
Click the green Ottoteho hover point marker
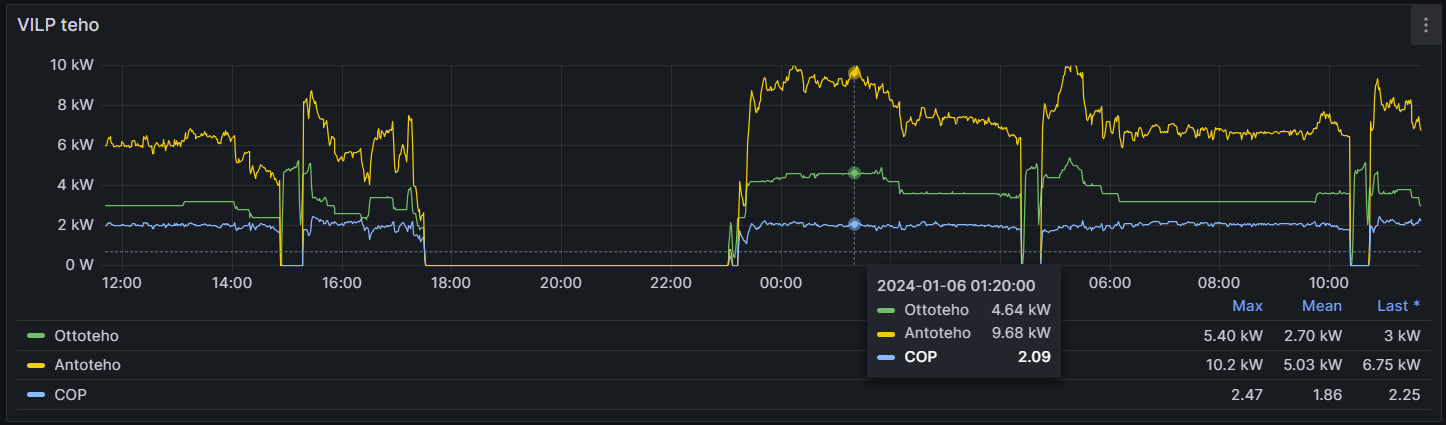pos(854,173)
